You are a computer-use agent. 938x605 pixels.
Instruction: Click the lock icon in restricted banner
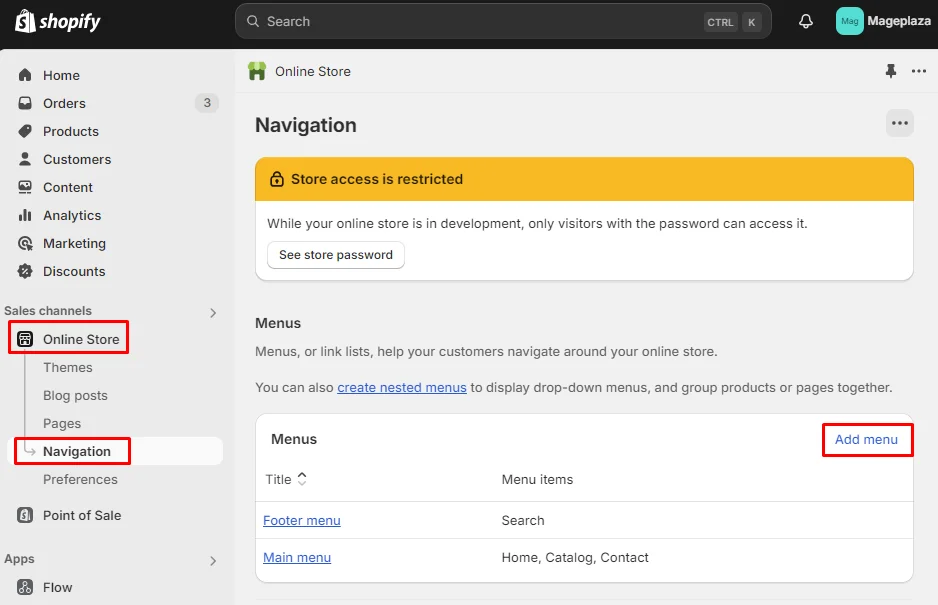(276, 179)
